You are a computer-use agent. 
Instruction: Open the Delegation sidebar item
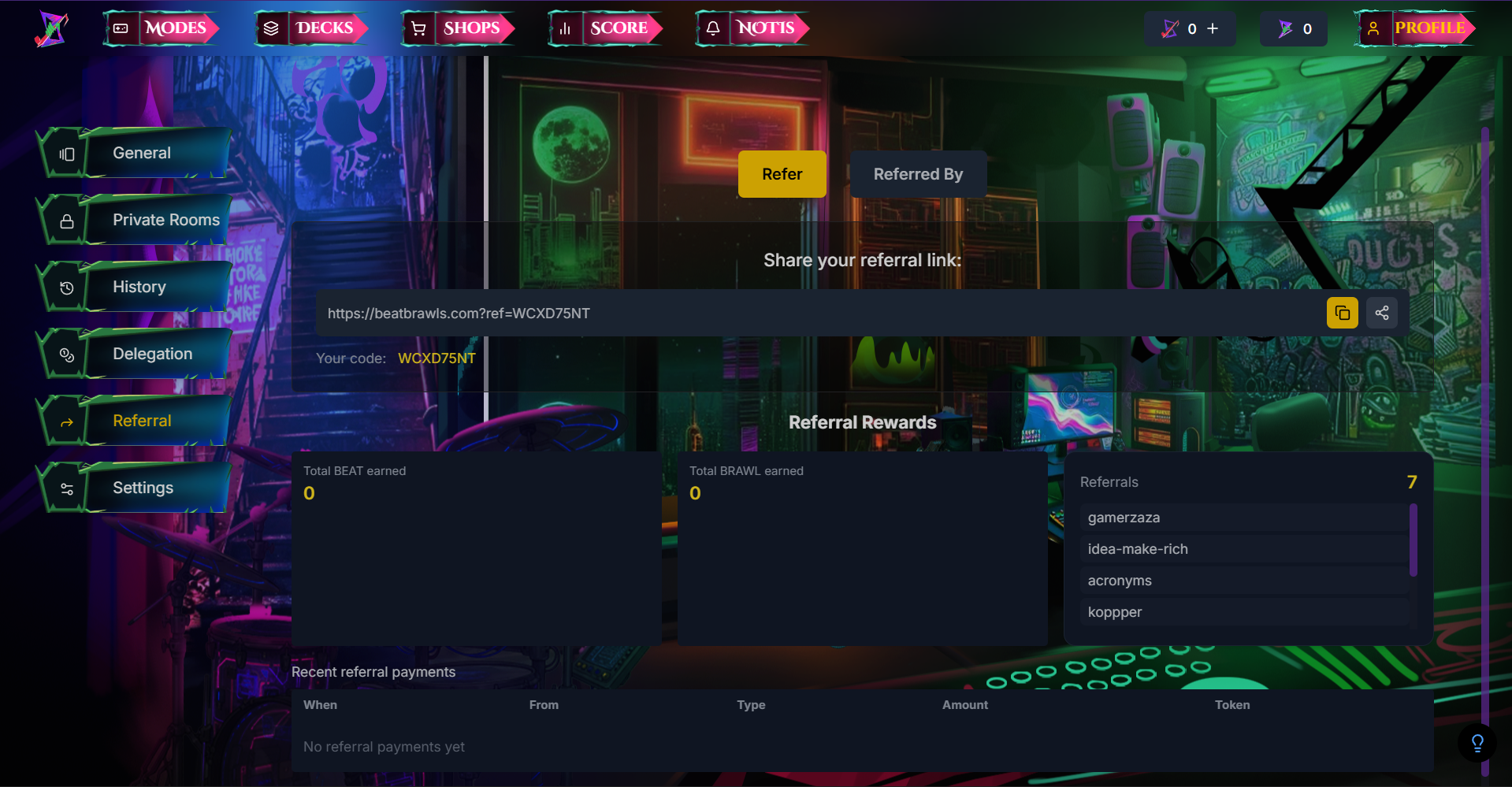pos(152,353)
